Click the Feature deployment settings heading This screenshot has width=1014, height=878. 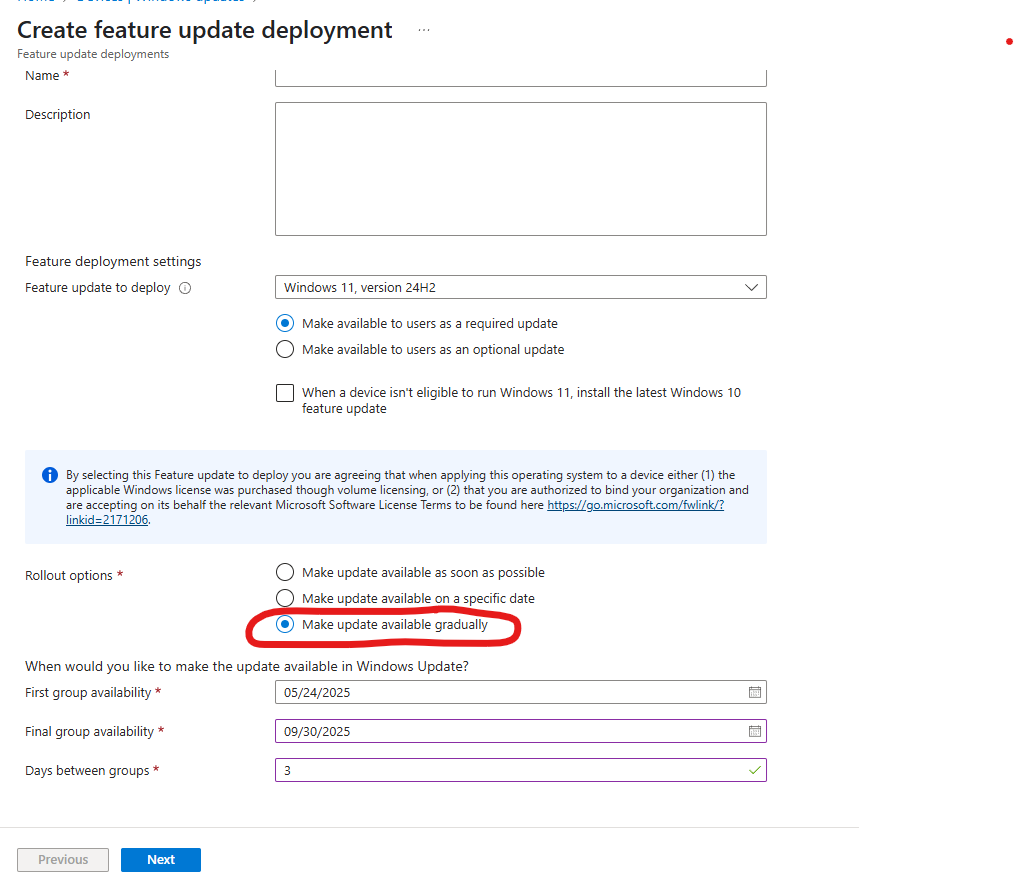[x=113, y=261]
